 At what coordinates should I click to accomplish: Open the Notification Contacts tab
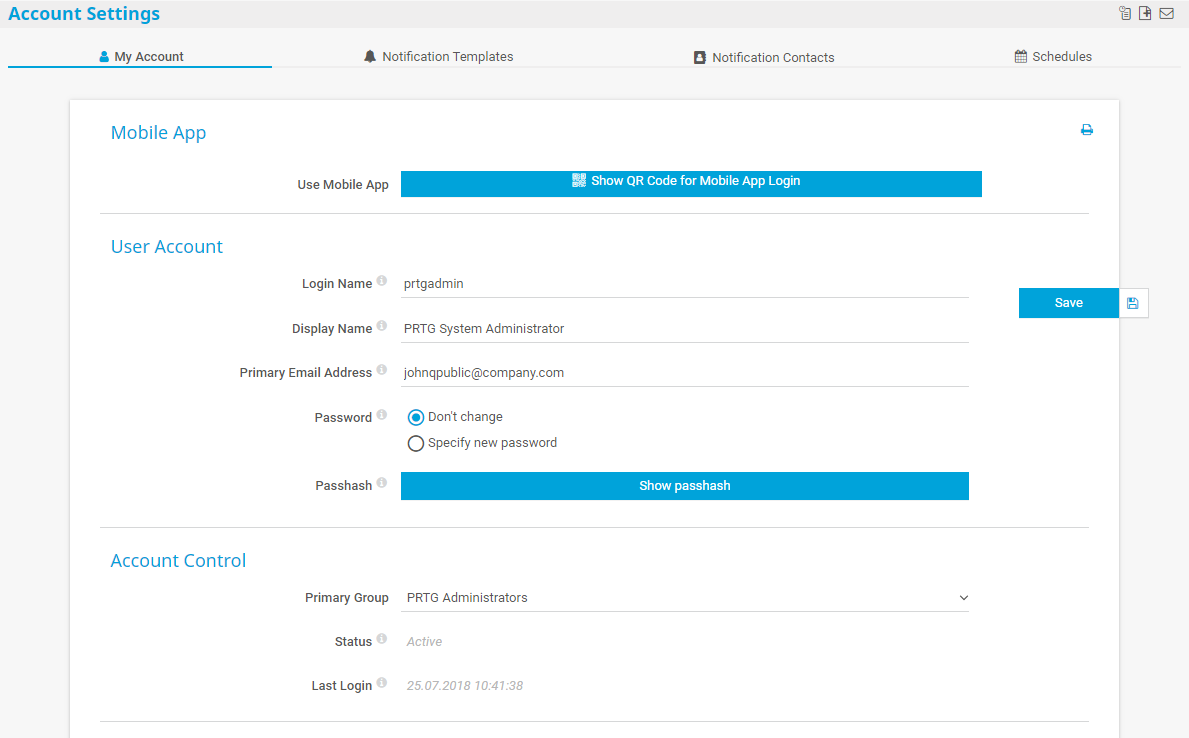tap(764, 58)
